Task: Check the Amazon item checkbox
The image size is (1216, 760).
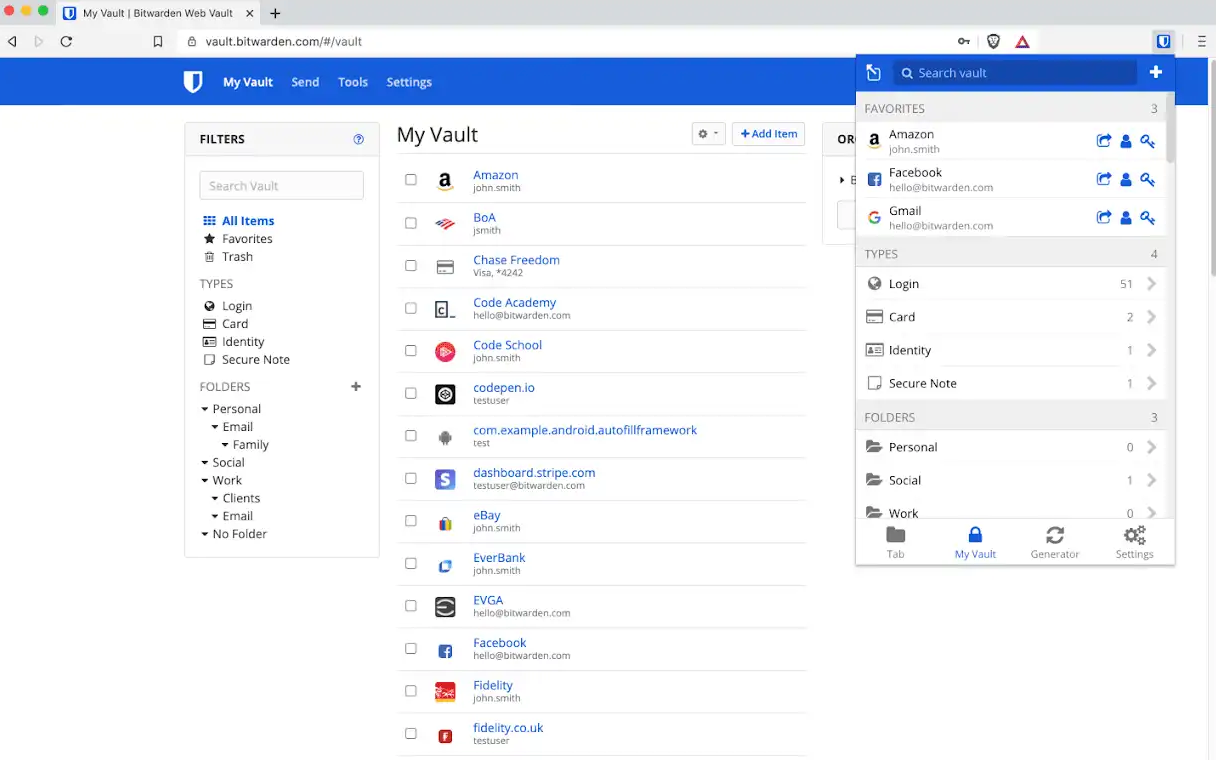Action: pos(411,180)
